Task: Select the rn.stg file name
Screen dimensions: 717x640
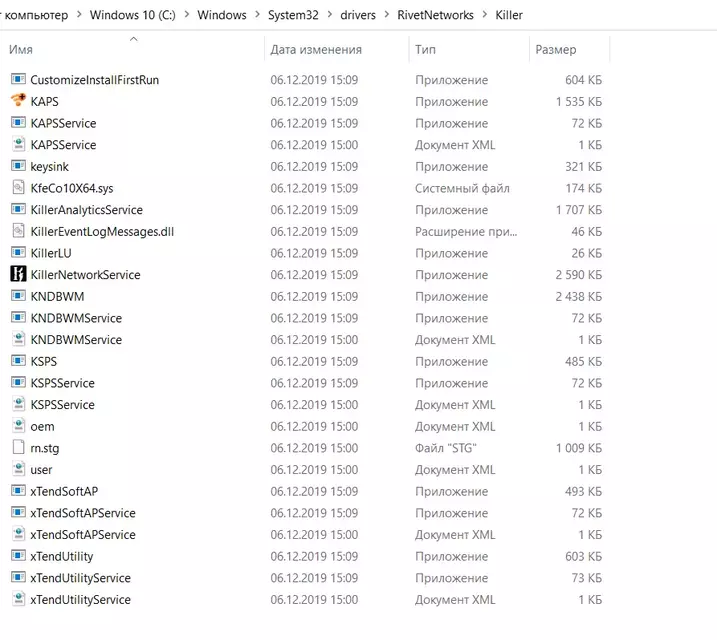Action: pyautogui.click(x=45, y=448)
